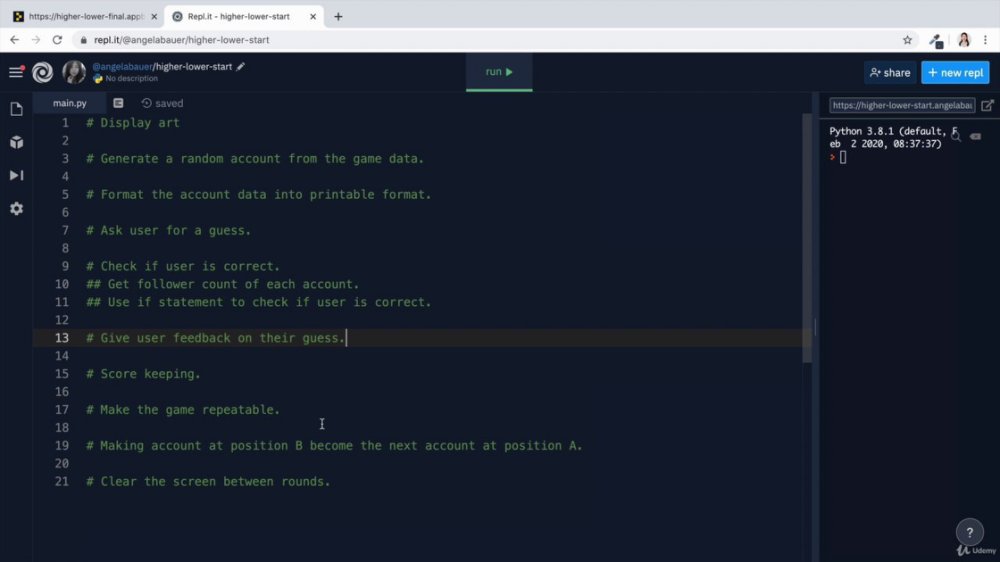Click '# Score keeping.' line
Viewport: 1000px width, 562px height.
(x=143, y=374)
